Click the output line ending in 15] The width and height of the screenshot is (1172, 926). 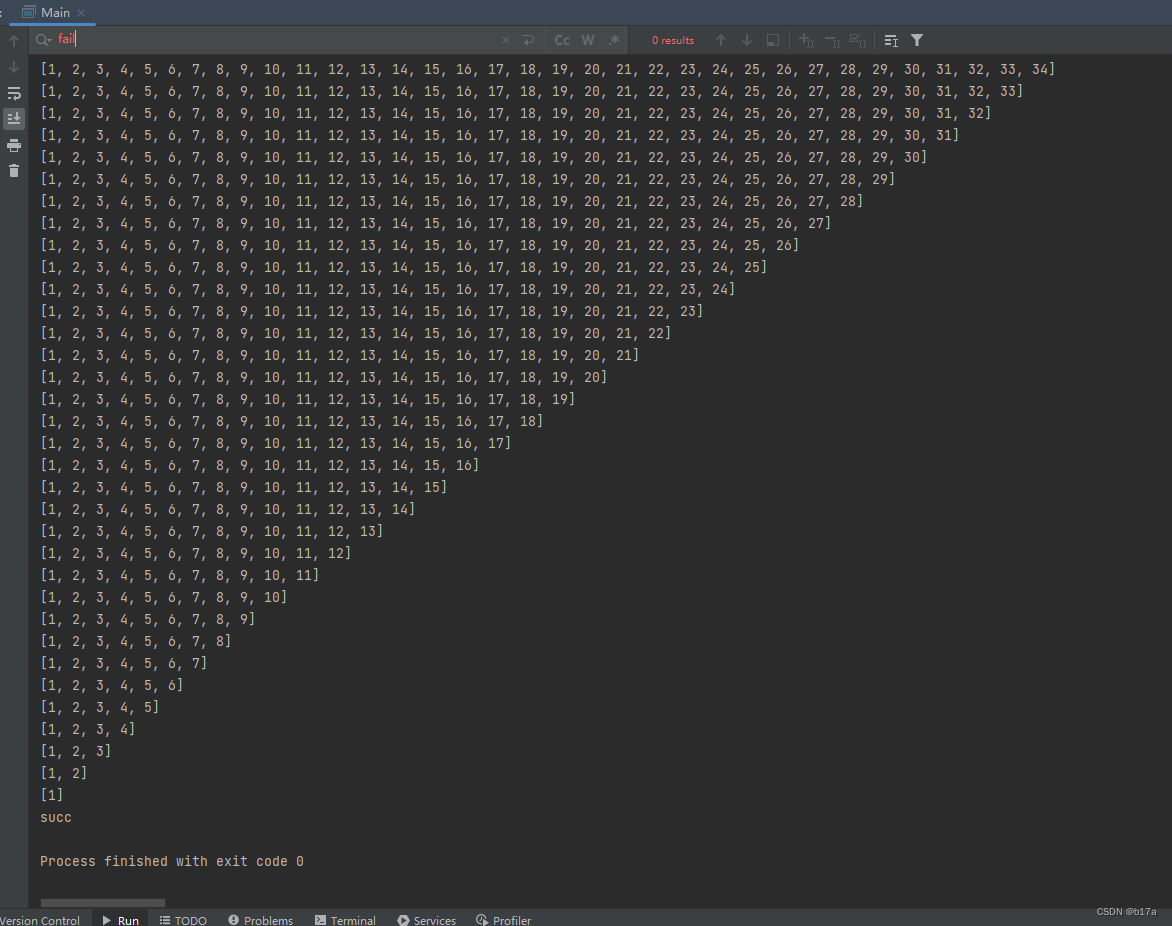coord(244,487)
